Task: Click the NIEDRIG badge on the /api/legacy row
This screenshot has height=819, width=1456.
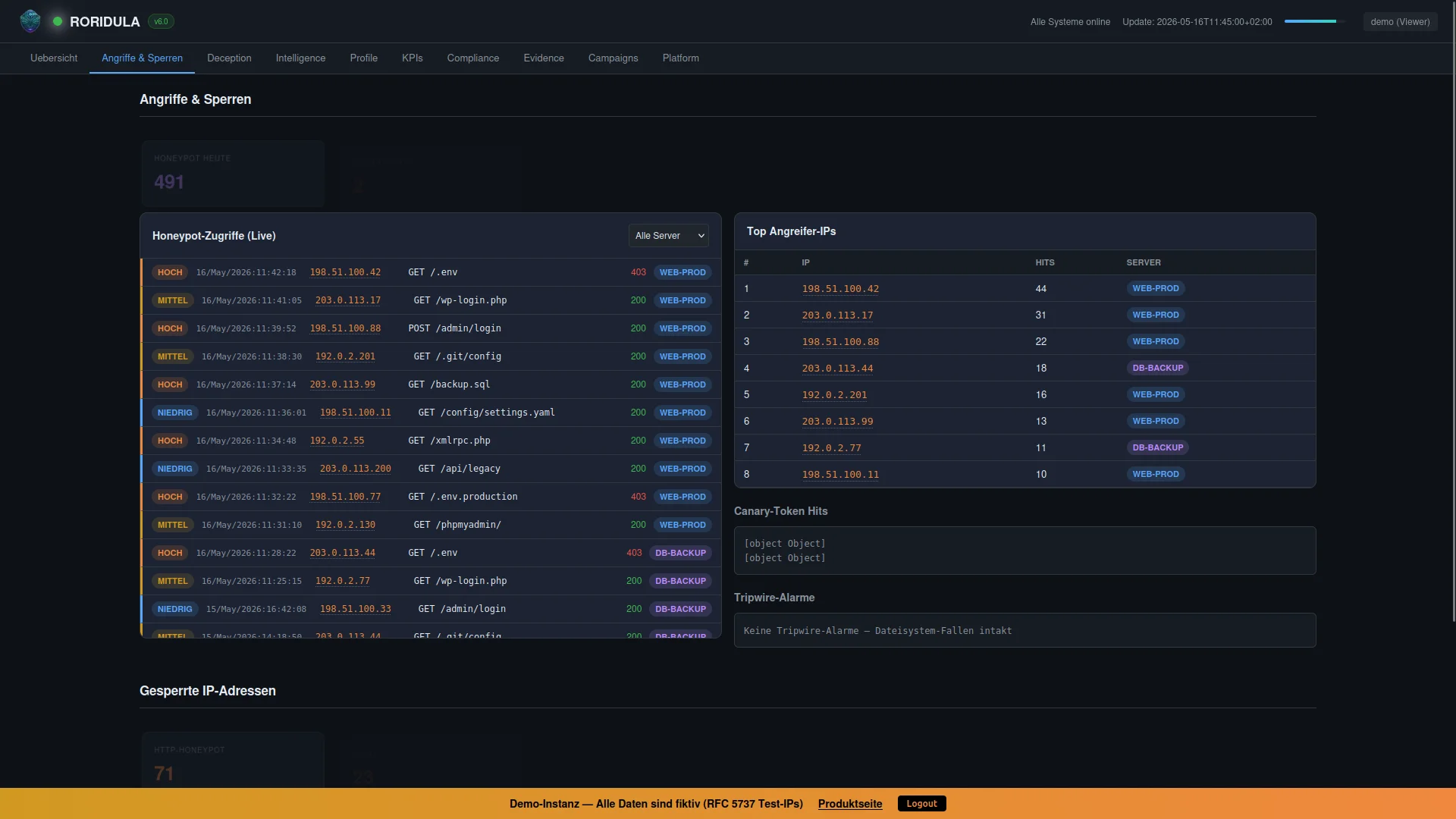Action: pyautogui.click(x=174, y=469)
